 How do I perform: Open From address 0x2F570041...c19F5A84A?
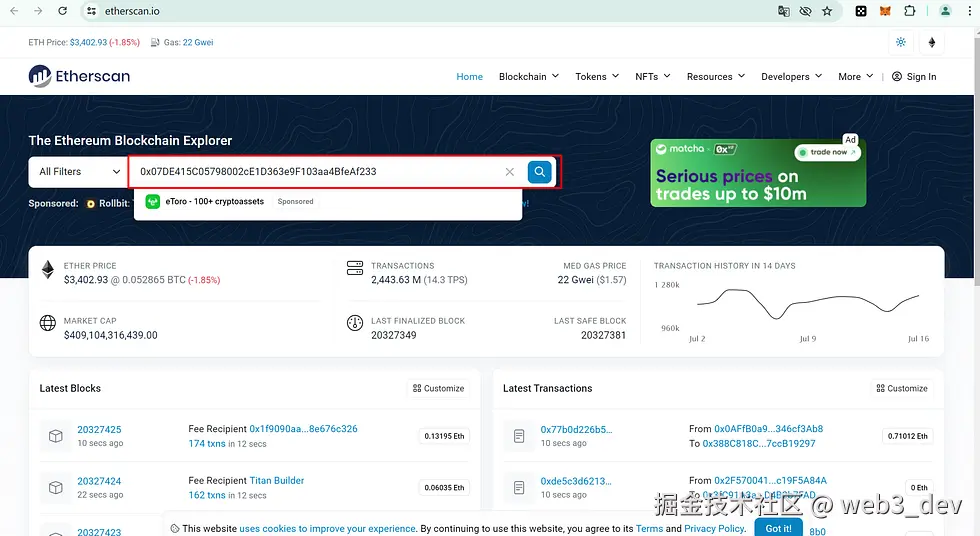771,480
